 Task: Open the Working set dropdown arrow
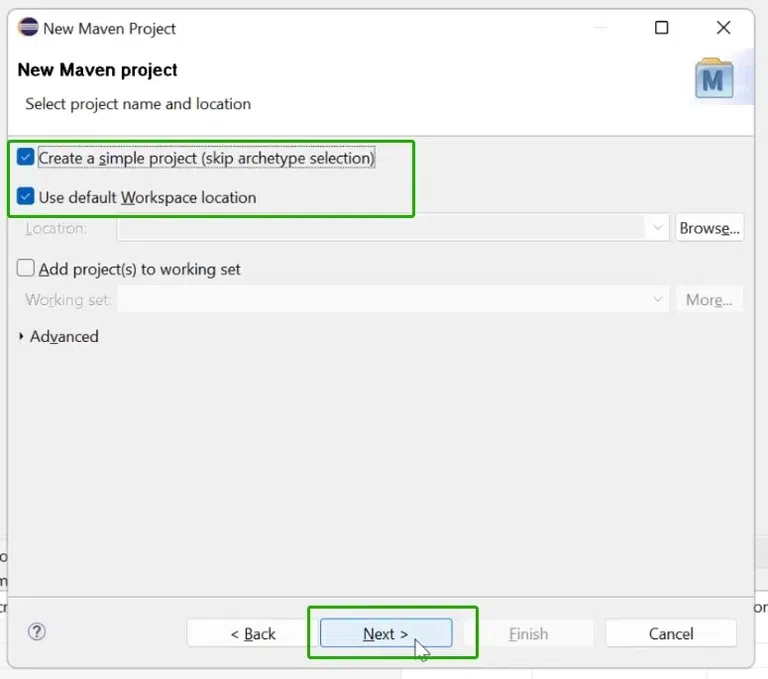[658, 300]
